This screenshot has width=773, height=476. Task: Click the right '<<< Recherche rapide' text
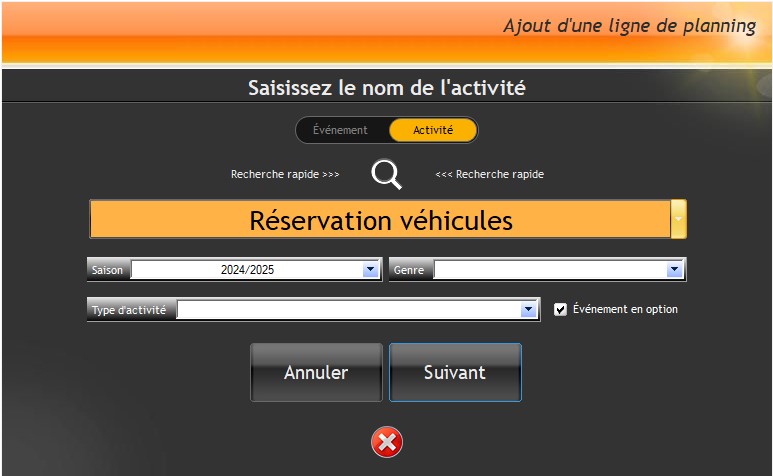coord(490,174)
